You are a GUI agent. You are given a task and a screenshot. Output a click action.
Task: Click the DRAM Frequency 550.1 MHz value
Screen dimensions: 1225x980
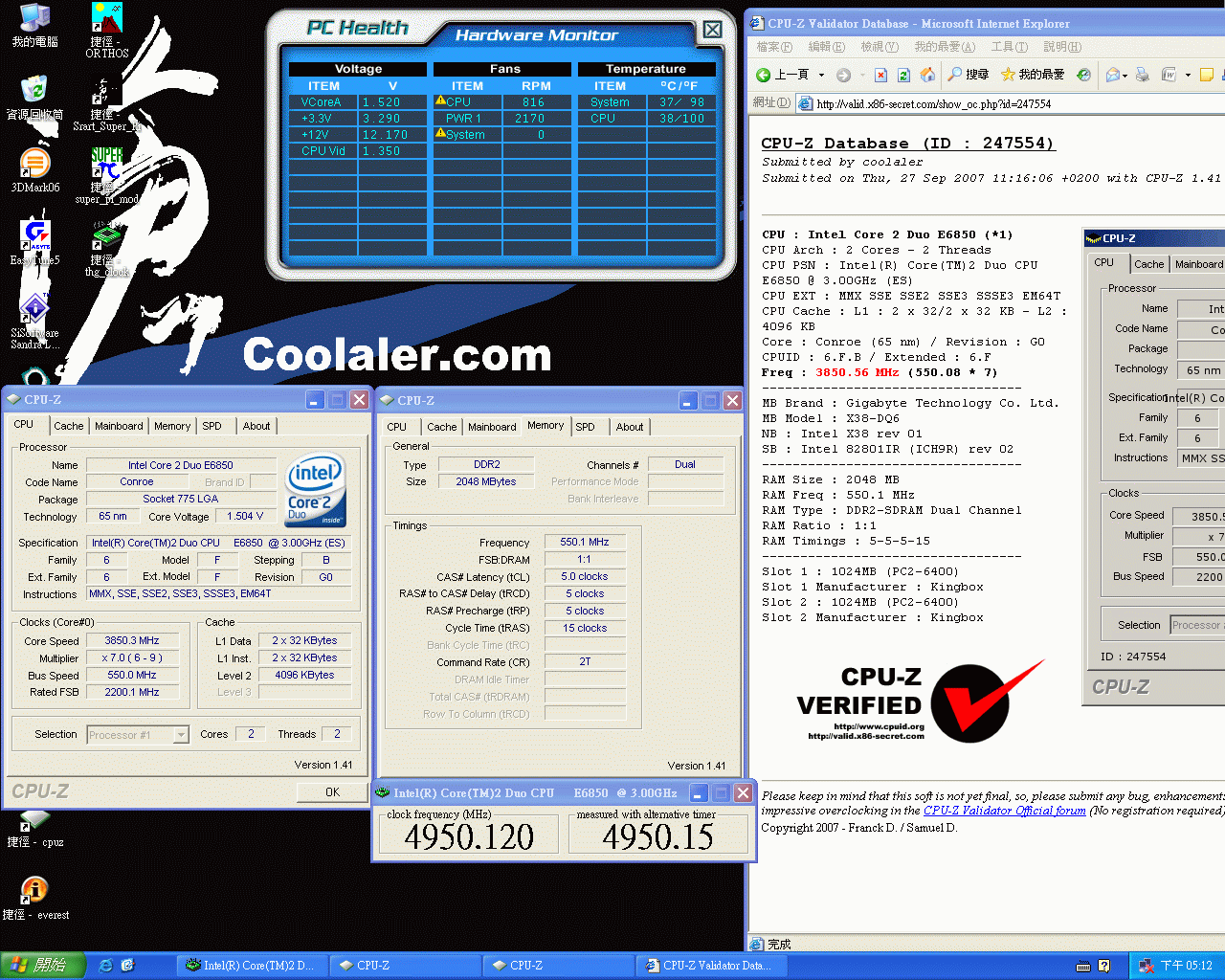click(585, 542)
